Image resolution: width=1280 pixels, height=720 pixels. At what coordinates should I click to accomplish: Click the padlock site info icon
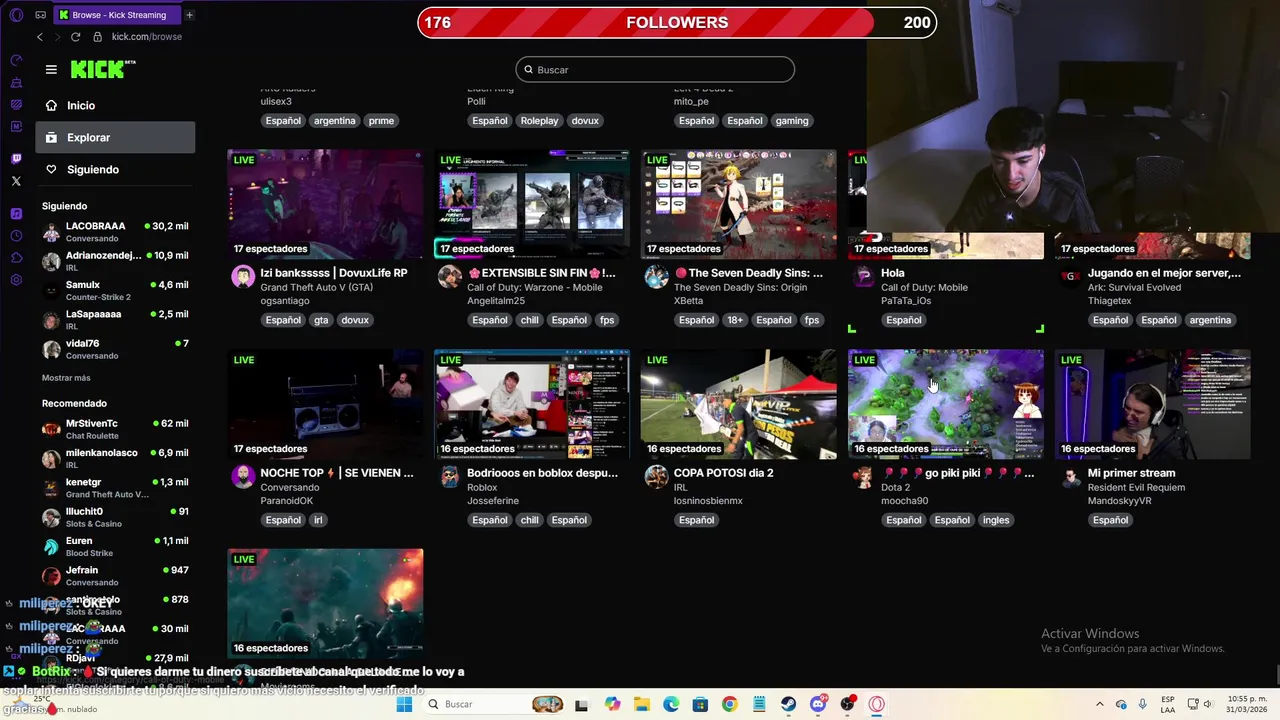click(x=97, y=37)
